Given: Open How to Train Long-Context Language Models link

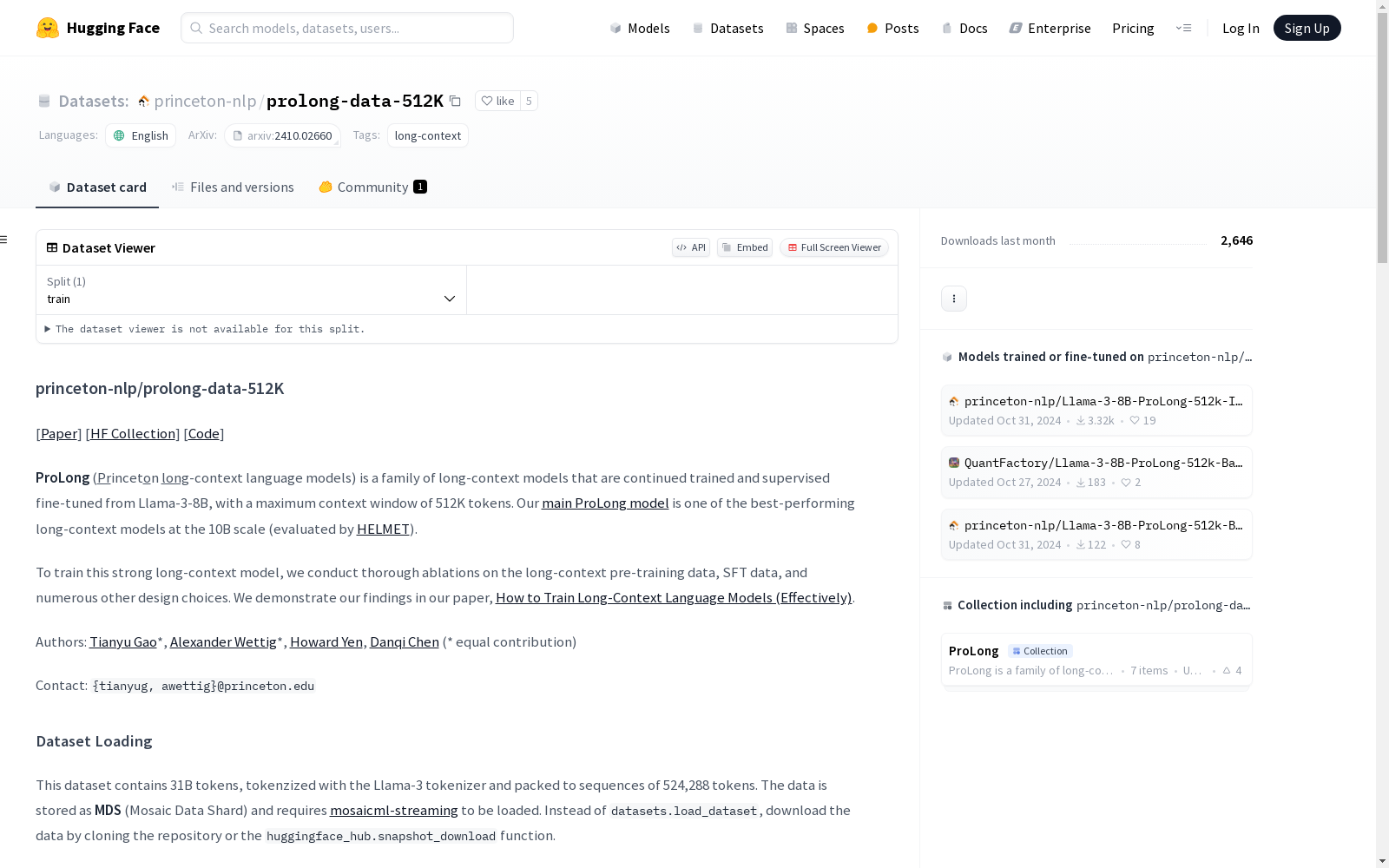Looking at the screenshot, I should tap(674, 597).
